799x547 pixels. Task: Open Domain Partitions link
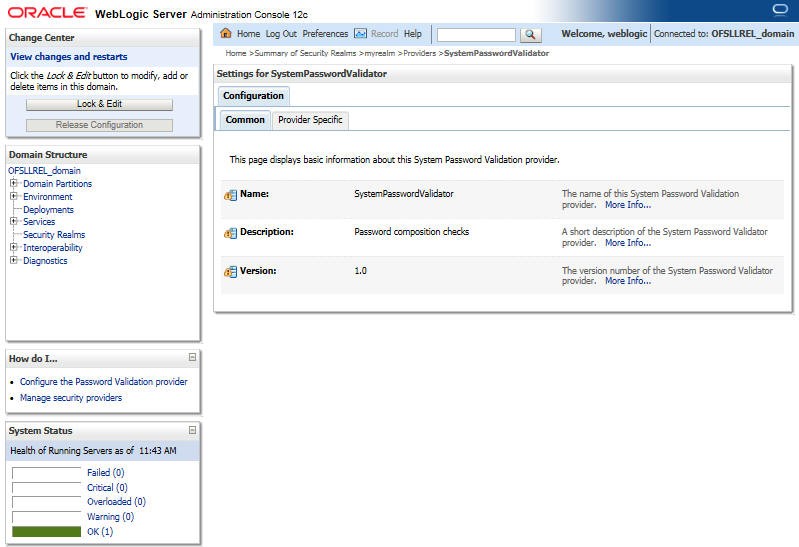tap(58, 184)
